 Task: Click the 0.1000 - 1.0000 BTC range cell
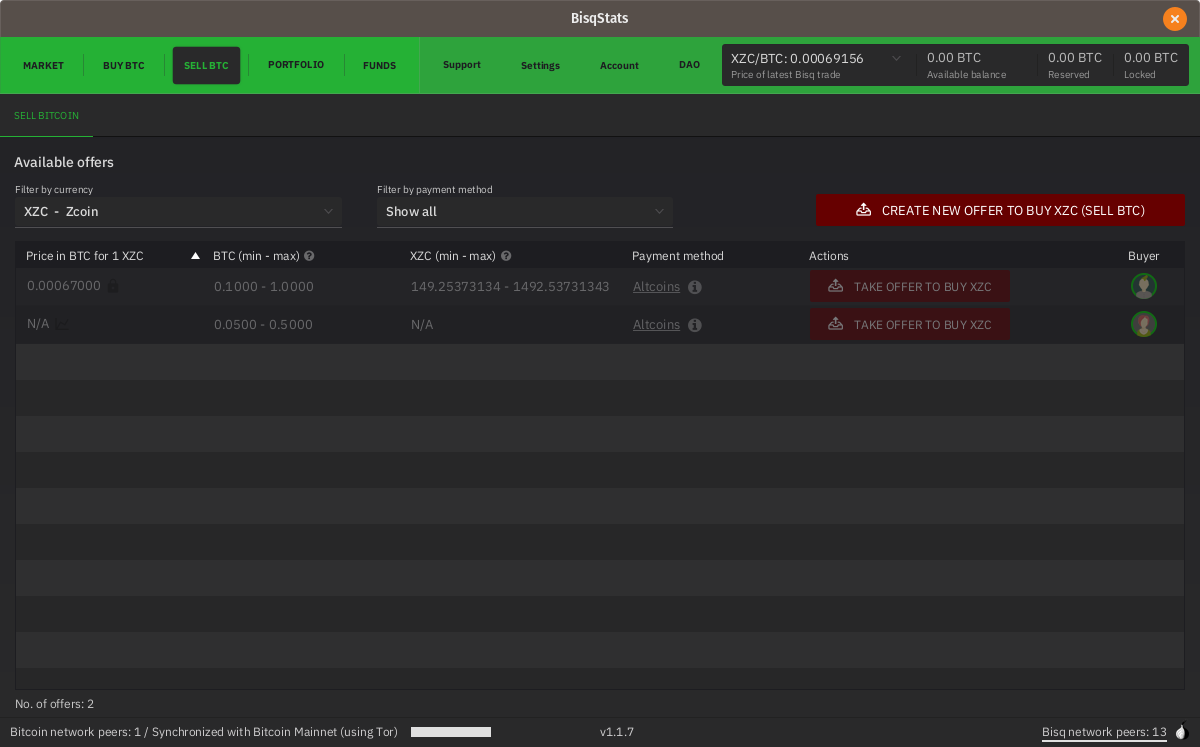click(264, 287)
